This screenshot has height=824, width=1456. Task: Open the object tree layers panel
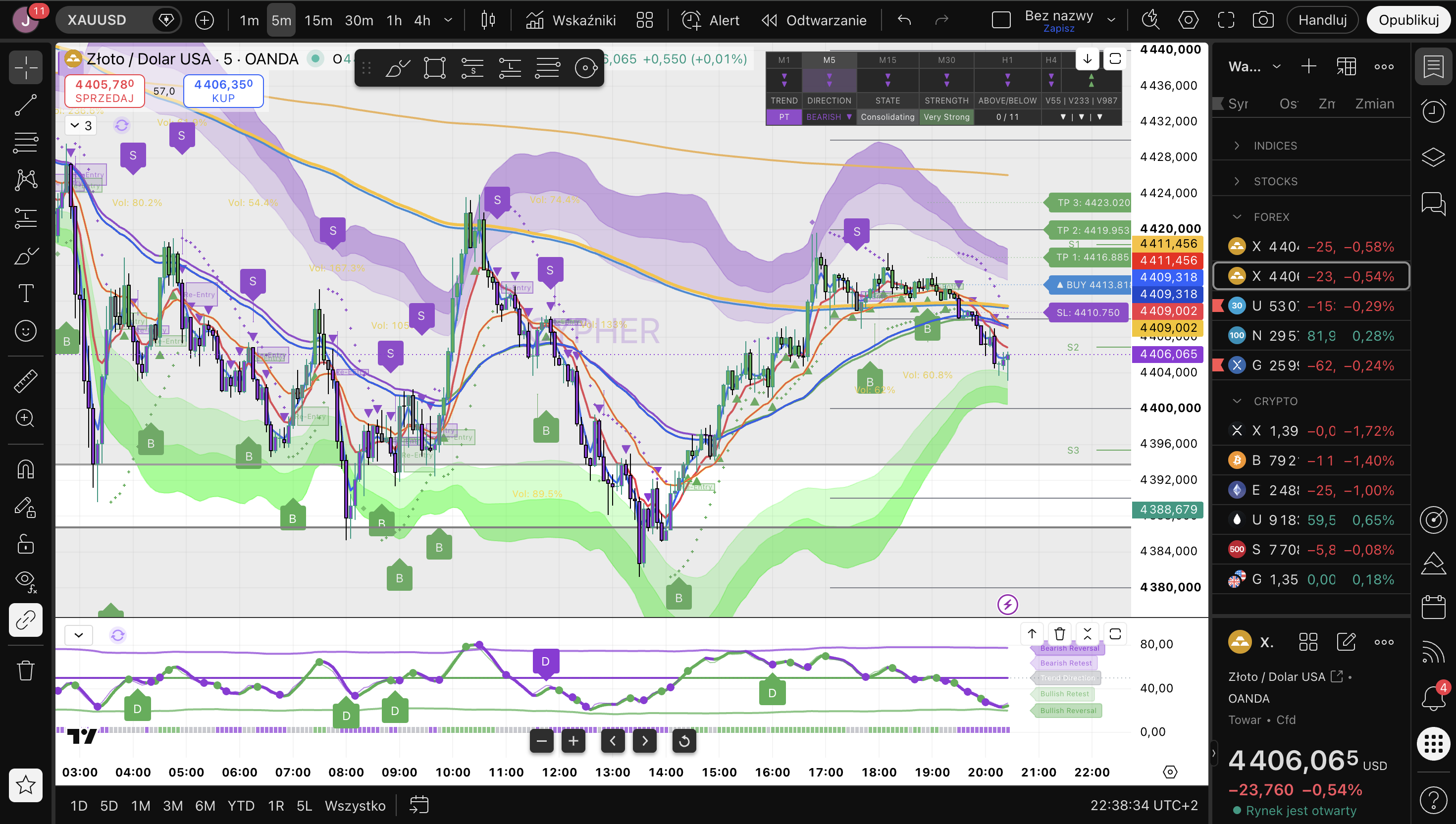click(x=1433, y=157)
